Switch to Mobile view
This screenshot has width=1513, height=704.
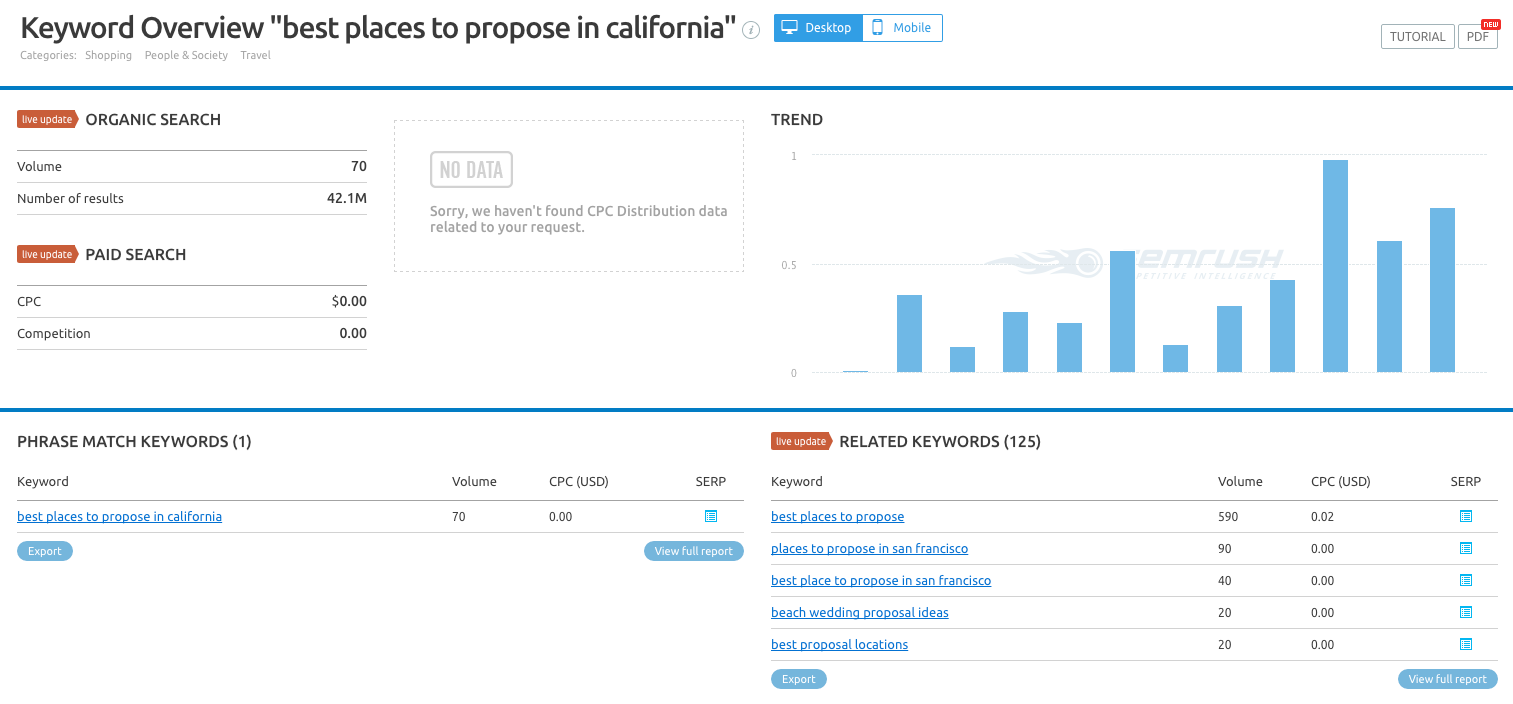901,28
